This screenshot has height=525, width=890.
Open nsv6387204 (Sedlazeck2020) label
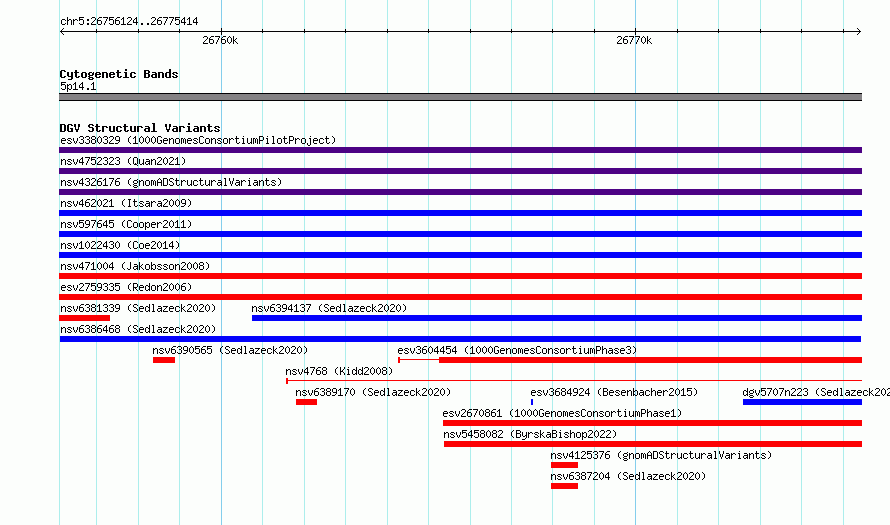(628, 476)
